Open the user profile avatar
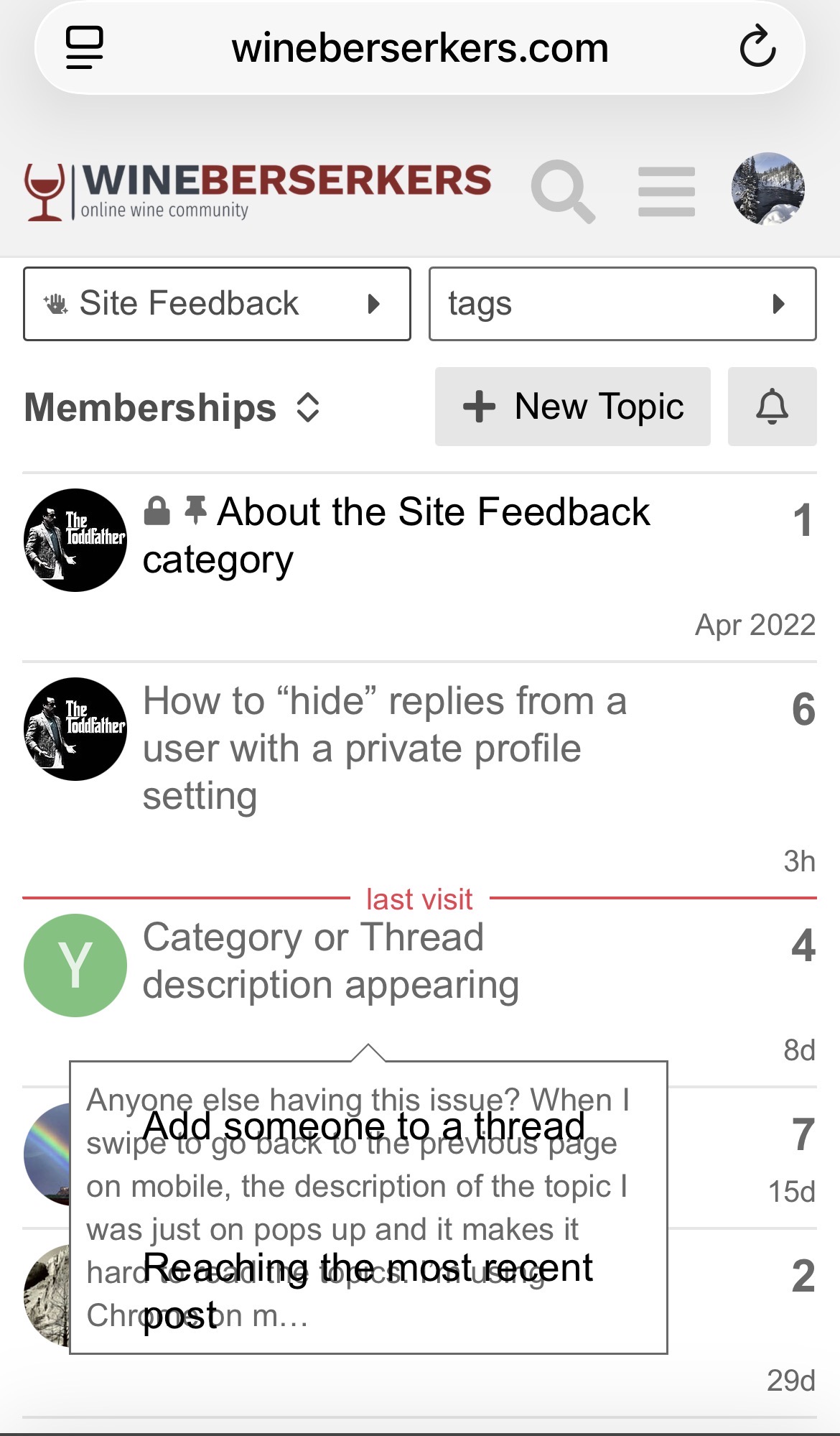The image size is (840, 1436). [767, 189]
